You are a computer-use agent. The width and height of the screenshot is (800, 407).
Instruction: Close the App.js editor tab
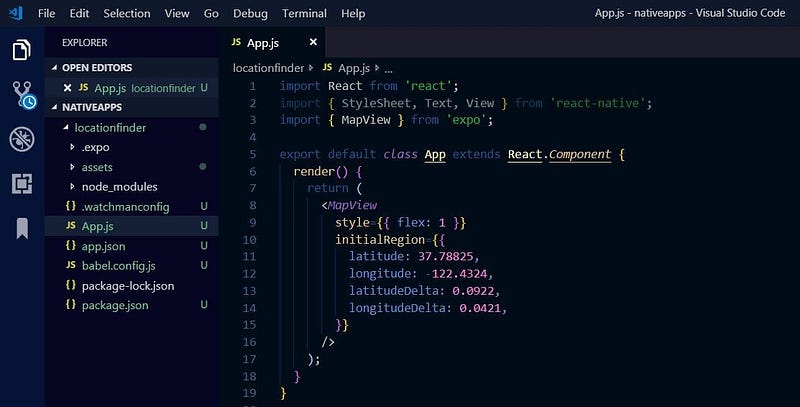coord(313,43)
